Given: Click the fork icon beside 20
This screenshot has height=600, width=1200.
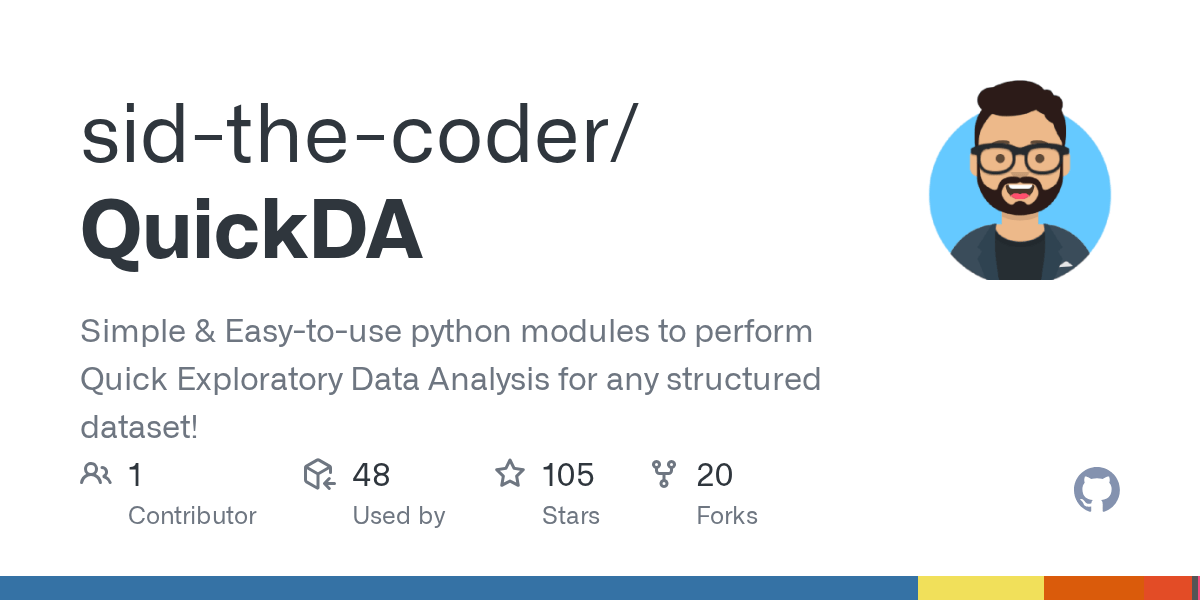Looking at the screenshot, I should [664, 474].
